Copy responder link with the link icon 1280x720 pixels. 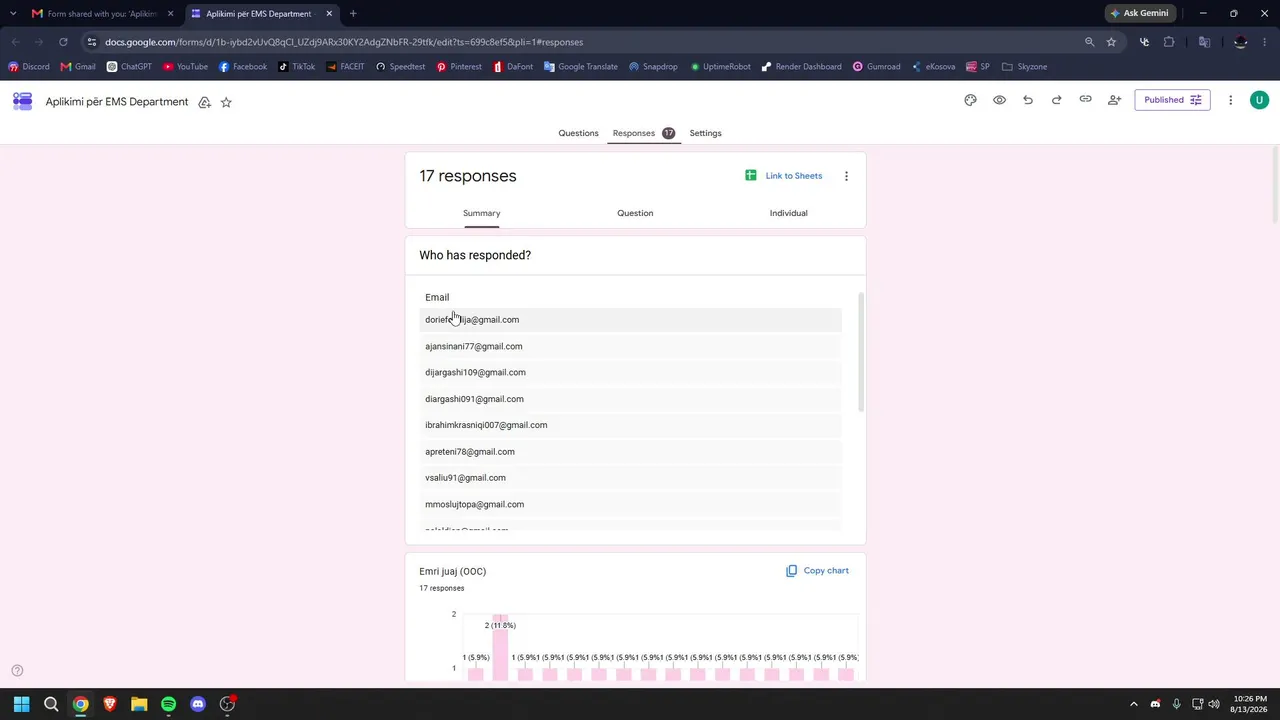(1085, 100)
